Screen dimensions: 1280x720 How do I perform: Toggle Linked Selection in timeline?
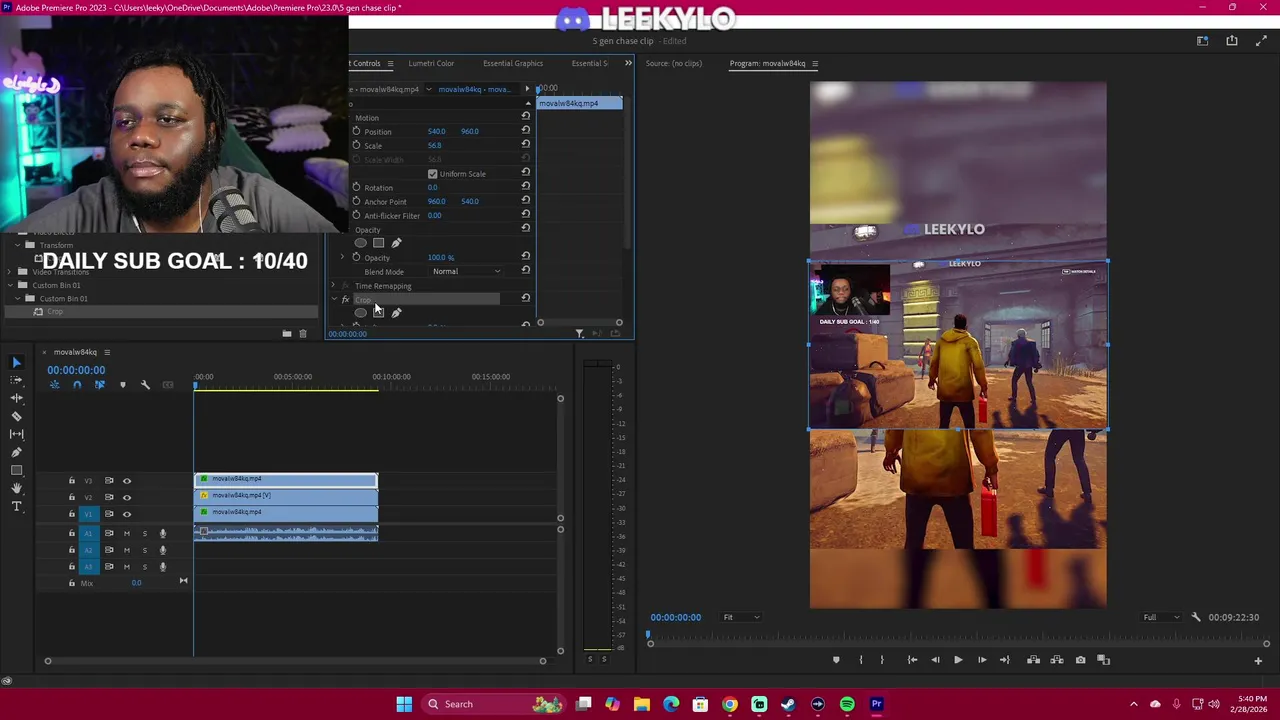click(99, 385)
